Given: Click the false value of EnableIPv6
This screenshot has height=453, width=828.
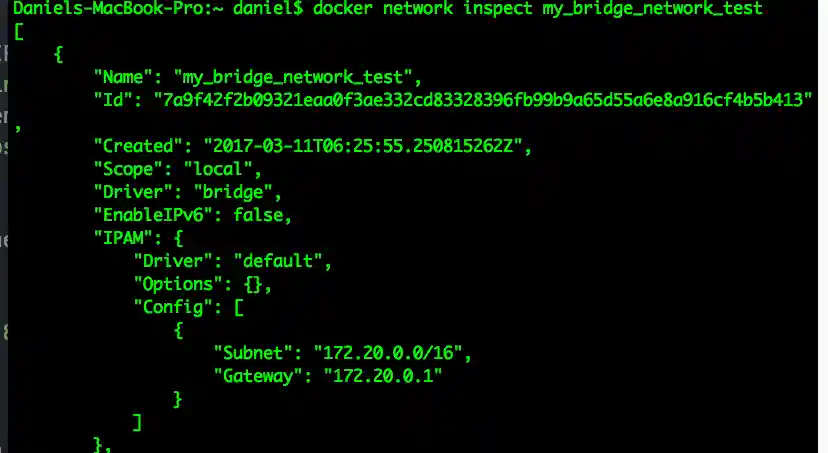Looking at the screenshot, I should pos(262,215).
